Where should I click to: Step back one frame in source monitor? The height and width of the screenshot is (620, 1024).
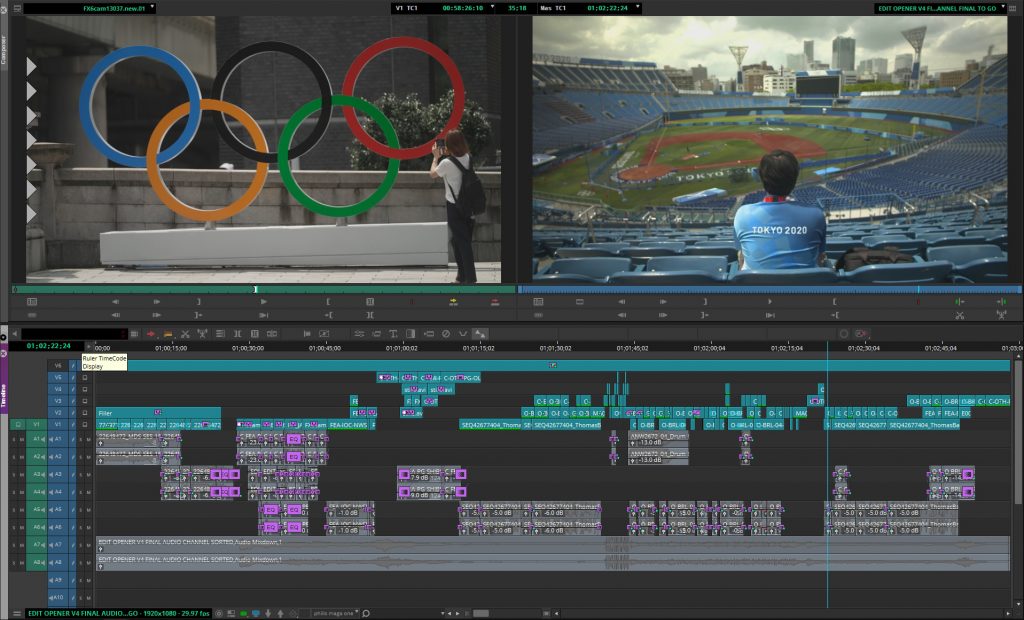pos(116,302)
